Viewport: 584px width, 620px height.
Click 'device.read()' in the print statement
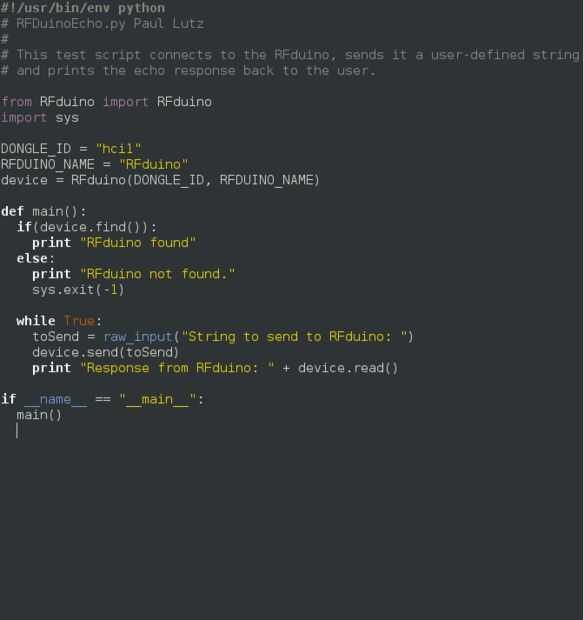tap(348, 368)
